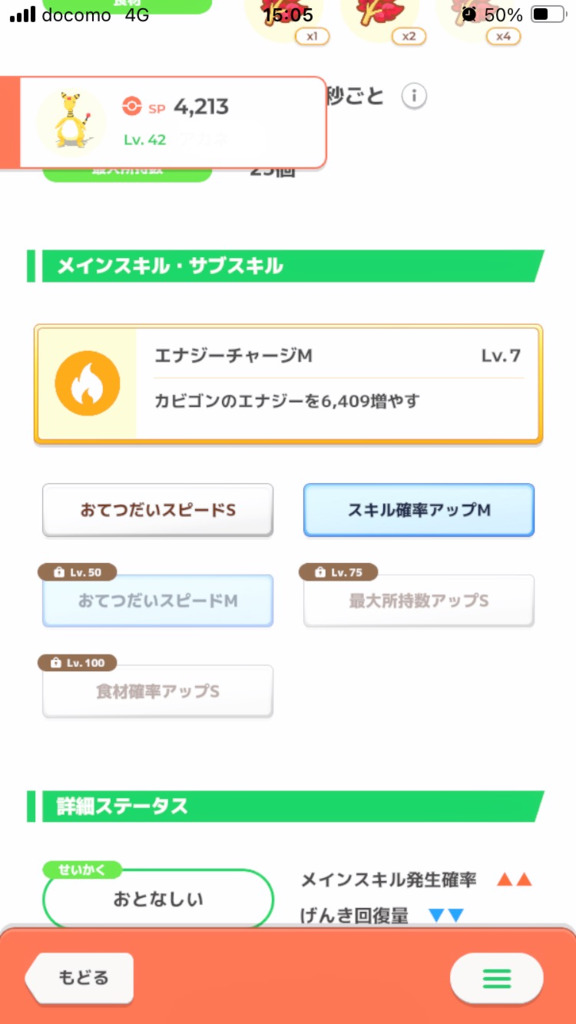Tap the locked おてつだいスピードM sub skill
This screenshot has width=576, height=1024.
[158, 601]
